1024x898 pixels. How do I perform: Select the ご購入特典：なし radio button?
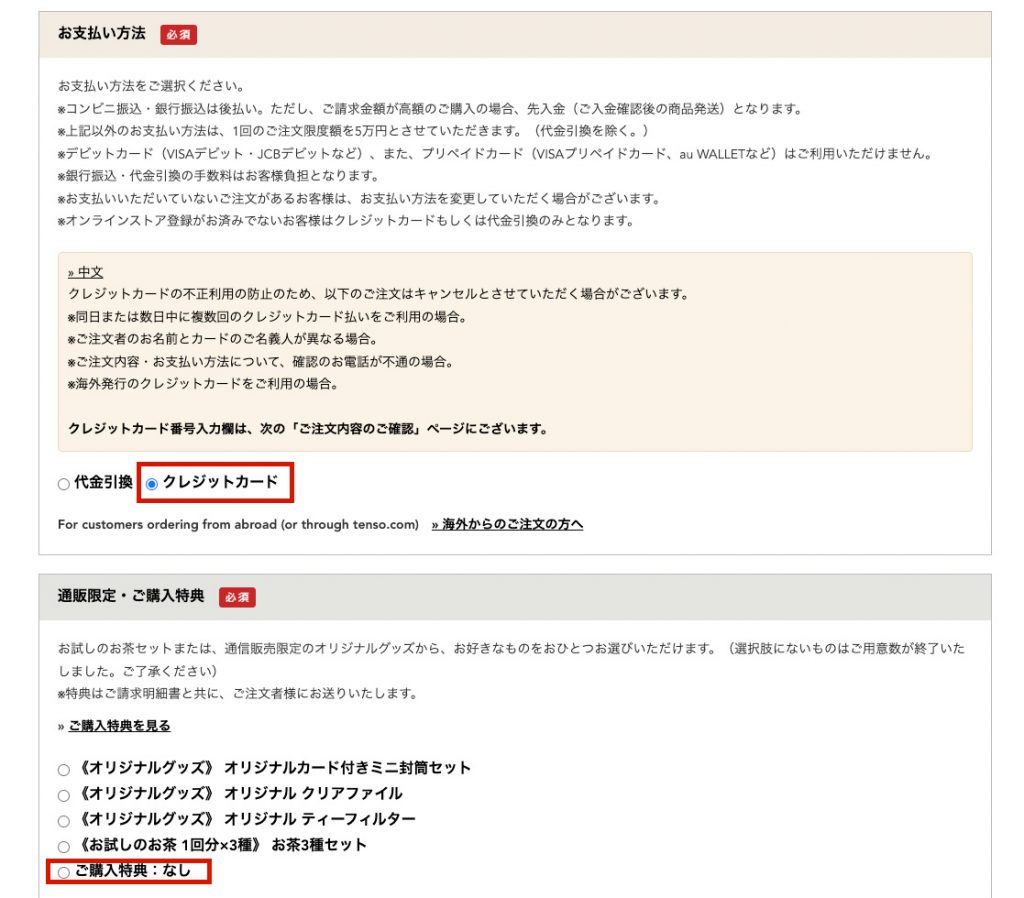point(64,873)
